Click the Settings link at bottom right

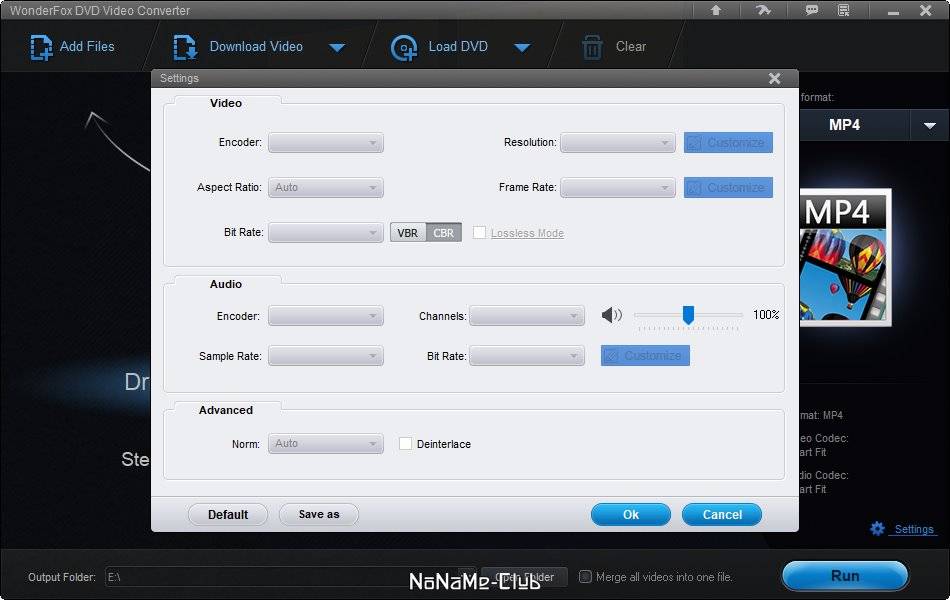(x=914, y=529)
